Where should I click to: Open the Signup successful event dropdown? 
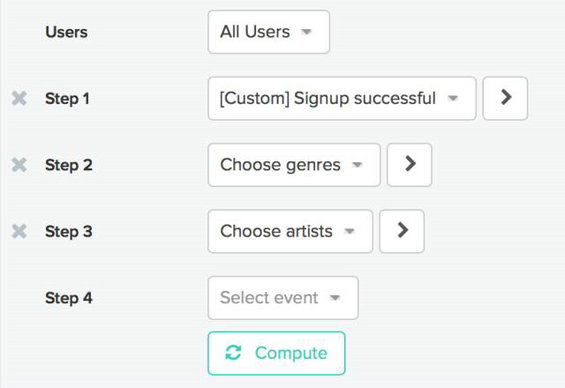point(342,98)
